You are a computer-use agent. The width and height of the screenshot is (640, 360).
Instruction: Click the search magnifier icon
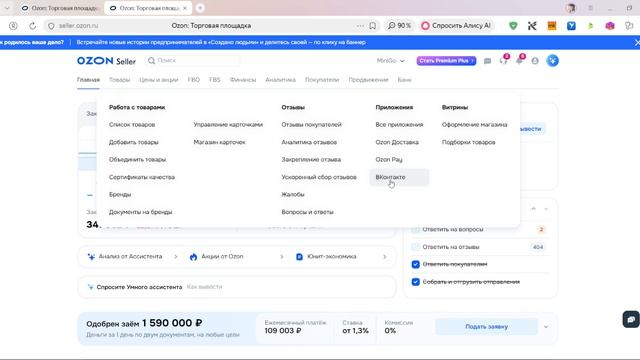[151, 60]
